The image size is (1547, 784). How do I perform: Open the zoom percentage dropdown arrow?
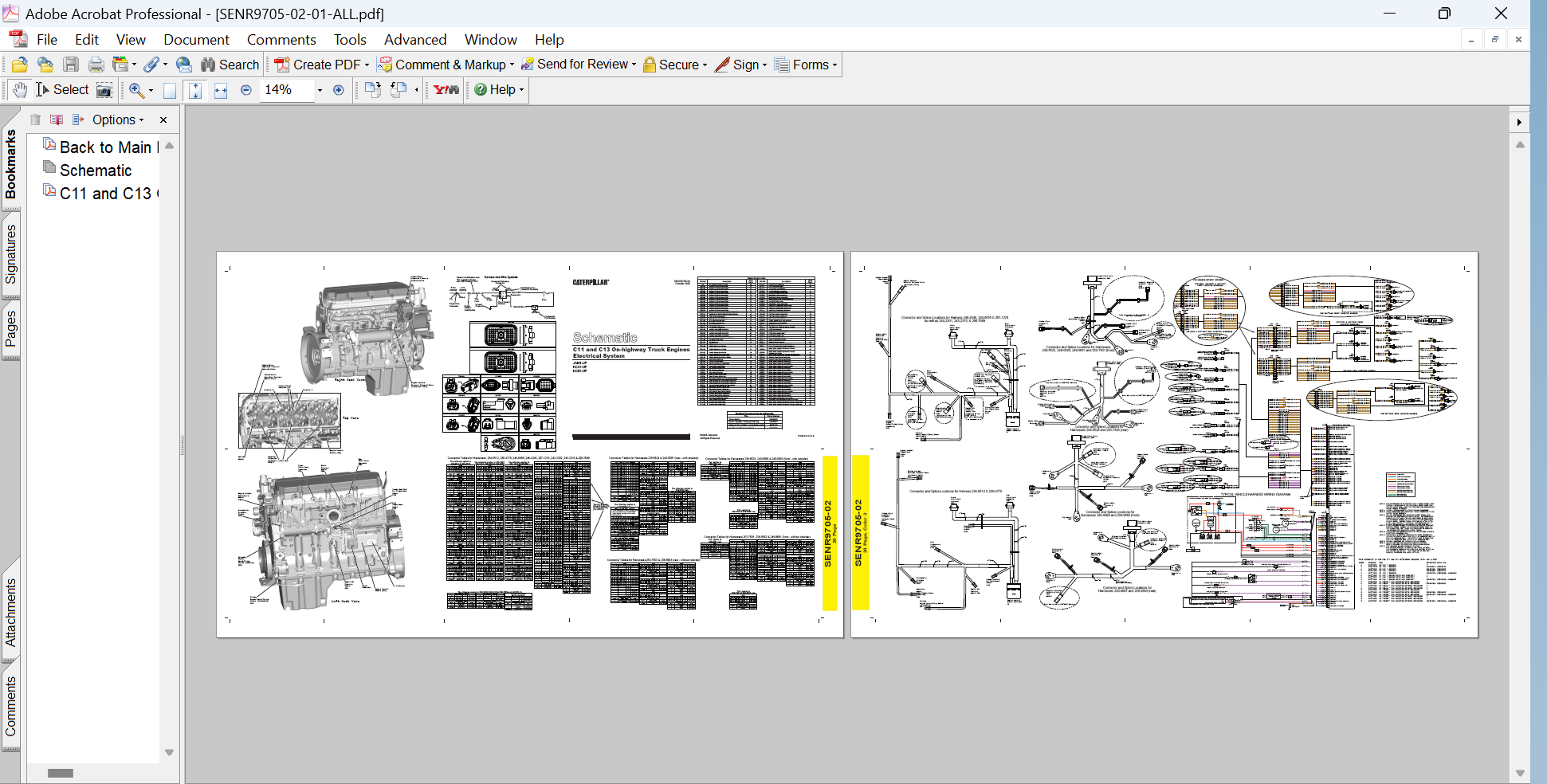[x=320, y=90]
